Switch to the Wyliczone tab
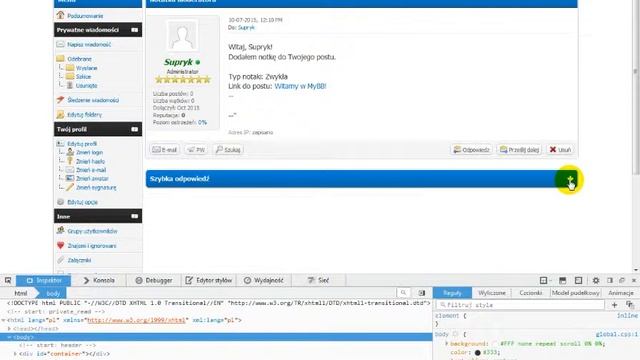Image resolution: width=640 pixels, height=360 pixels. pyautogui.click(x=492, y=293)
